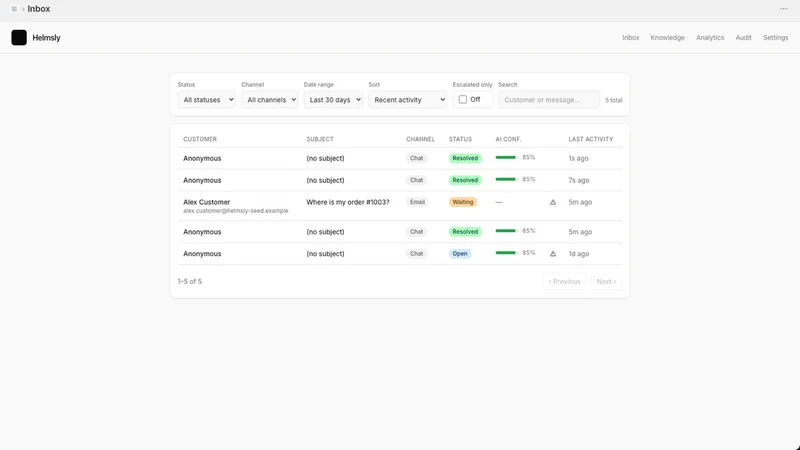Switch to the Analytics page
800x450 pixels.
click(x=710, y=38)
